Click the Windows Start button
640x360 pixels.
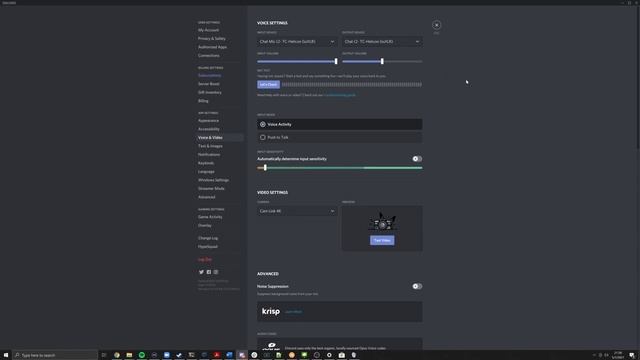tap(6, 355)
